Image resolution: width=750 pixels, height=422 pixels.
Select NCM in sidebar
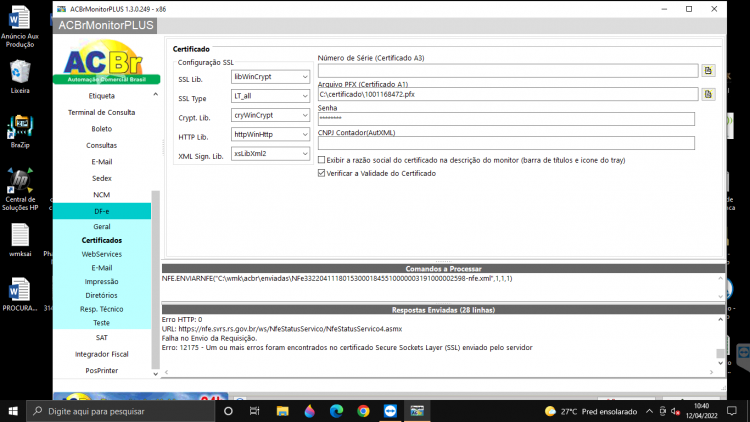(101, 195)
